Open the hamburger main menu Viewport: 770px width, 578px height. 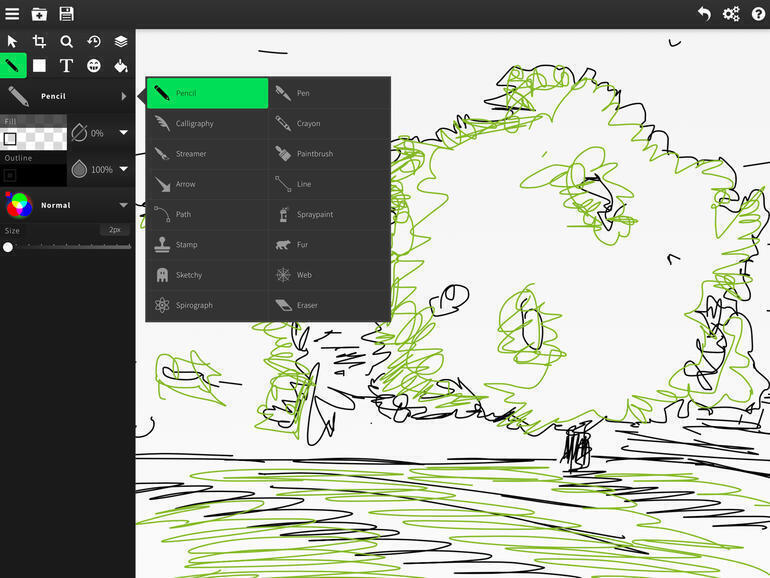[x=12, y=14]
